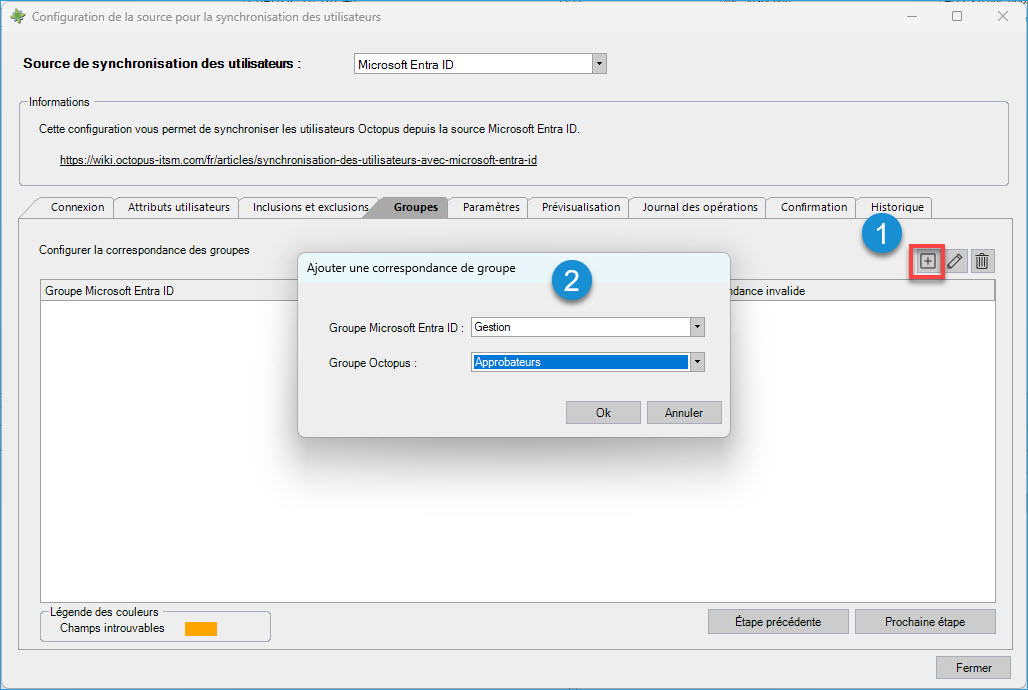The width and height of the screenshot is (1028, 690).
Task: Click the trash delete mapping icon
Action: pyautogui.click(x=982, y=261)
